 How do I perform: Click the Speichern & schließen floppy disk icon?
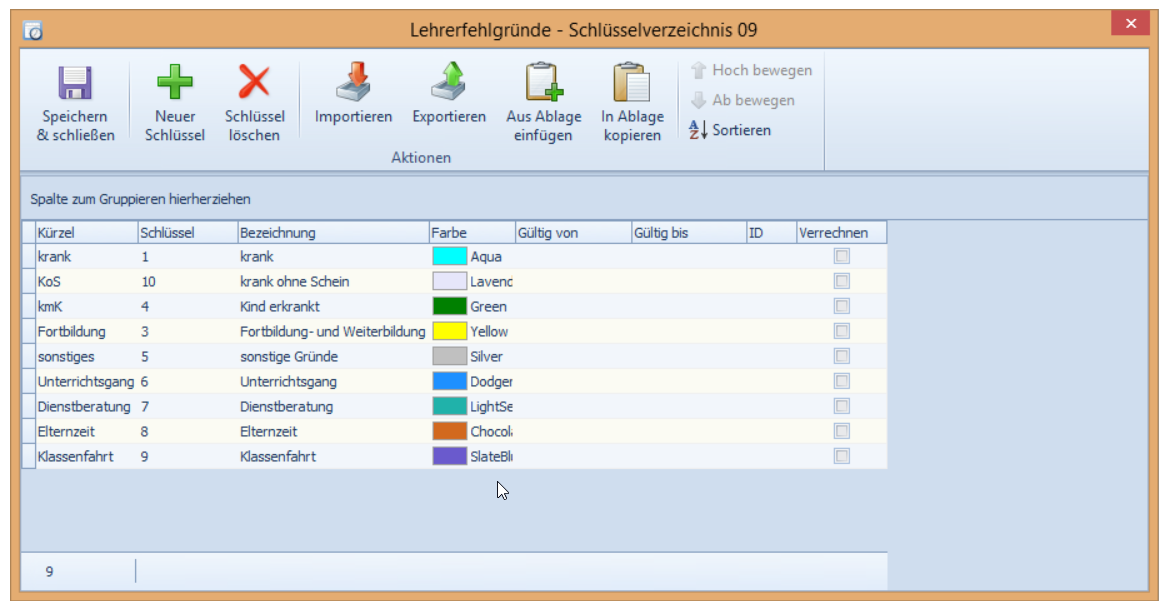(x=74, y=82)
